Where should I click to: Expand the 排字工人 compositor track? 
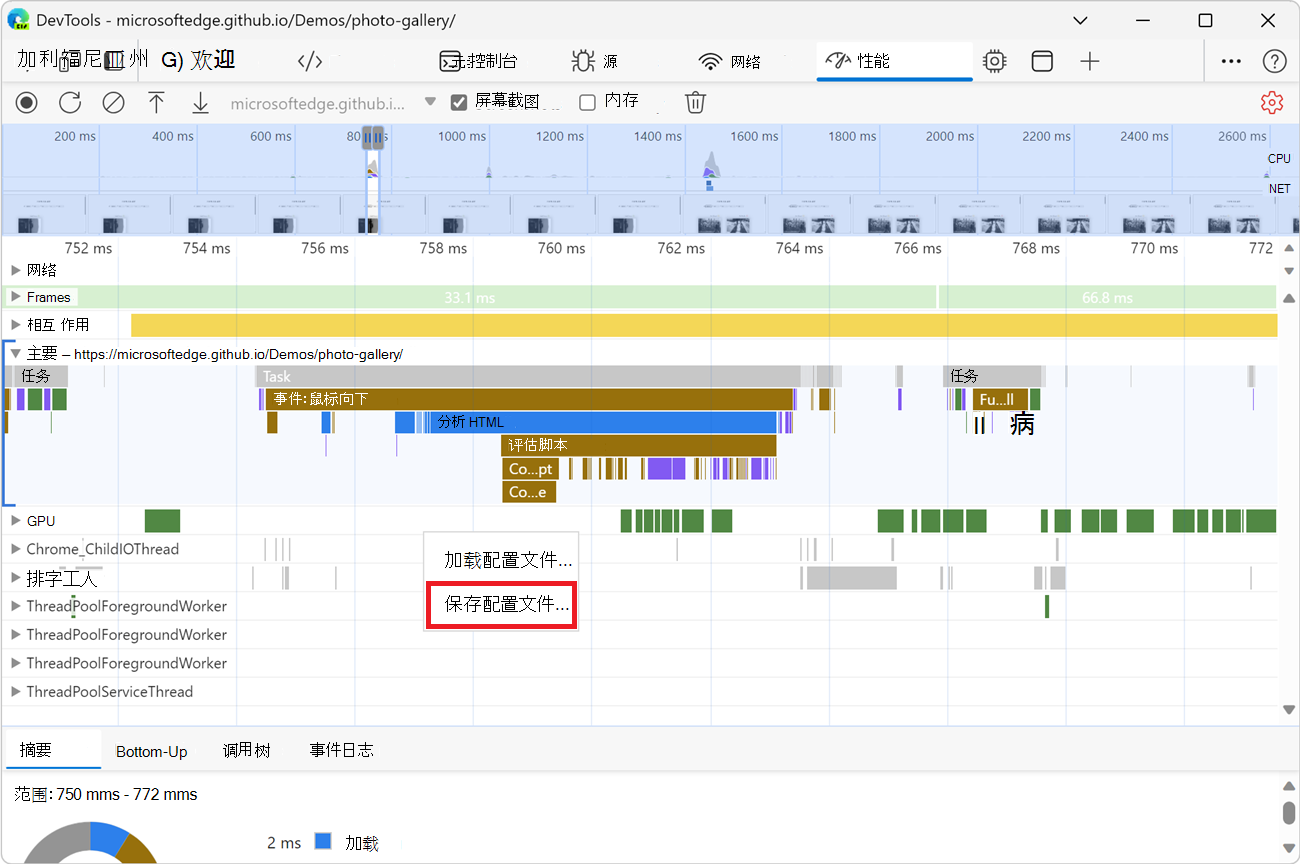click(x=15, y=578)
